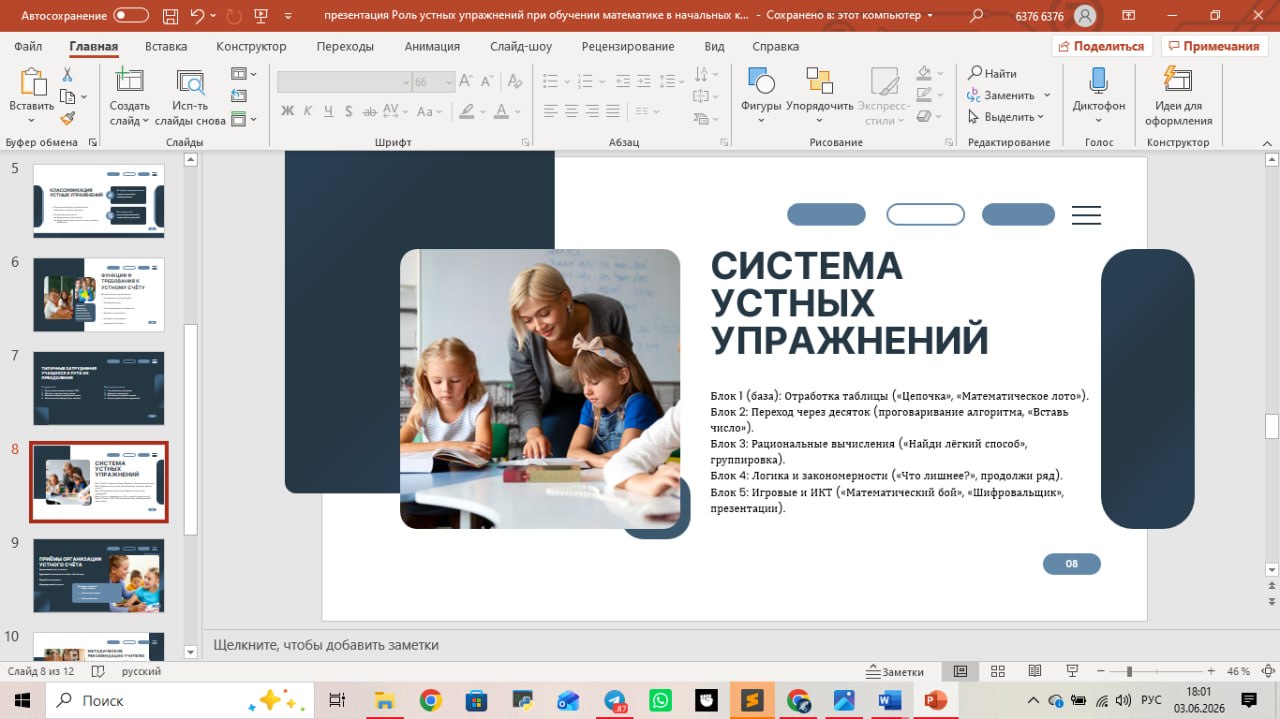1280x719 pixels.
Task: Click the Windows Start button
Action: tap(22, 700)
